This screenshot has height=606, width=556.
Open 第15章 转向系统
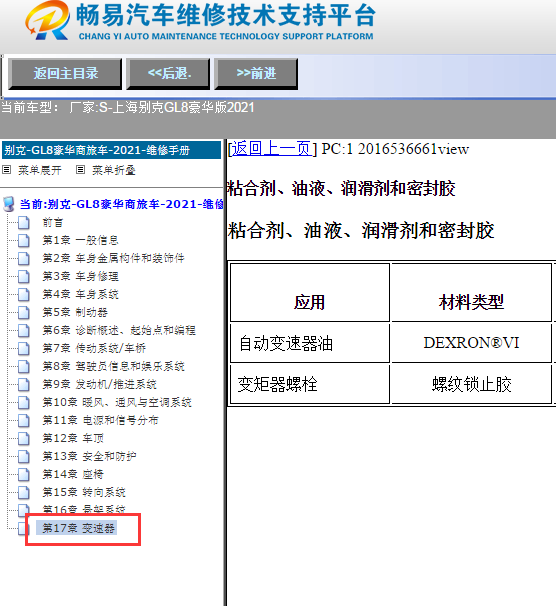point(84,492)
